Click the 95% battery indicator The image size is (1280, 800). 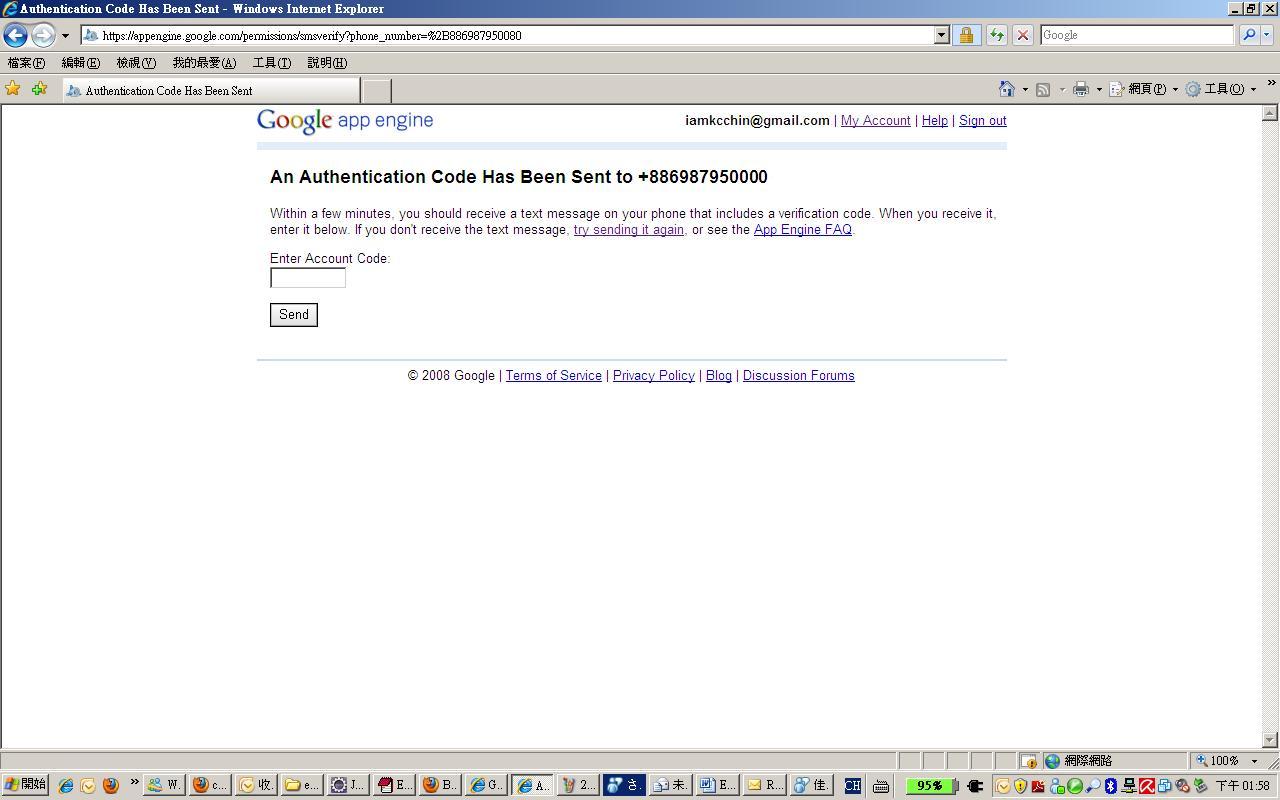click(930, 786)
